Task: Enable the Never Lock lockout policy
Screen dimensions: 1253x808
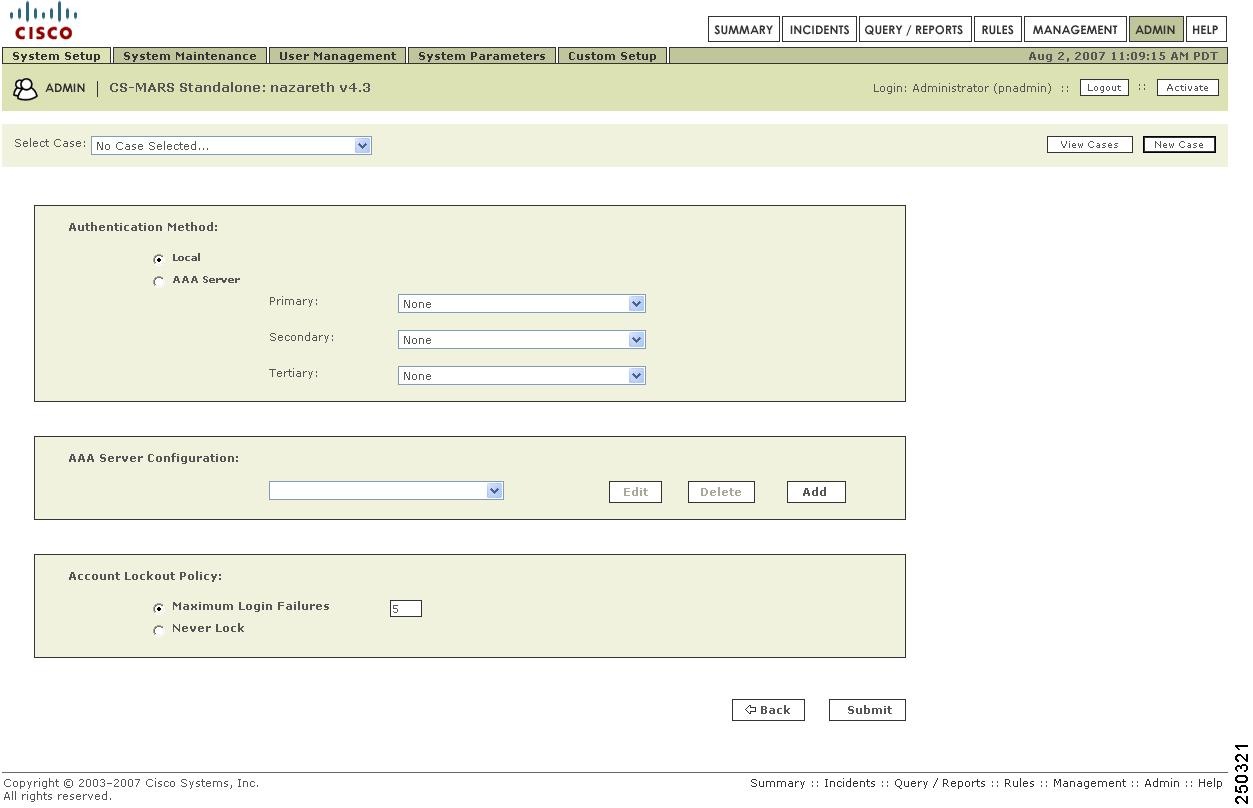Action: [x=159, y=630]
